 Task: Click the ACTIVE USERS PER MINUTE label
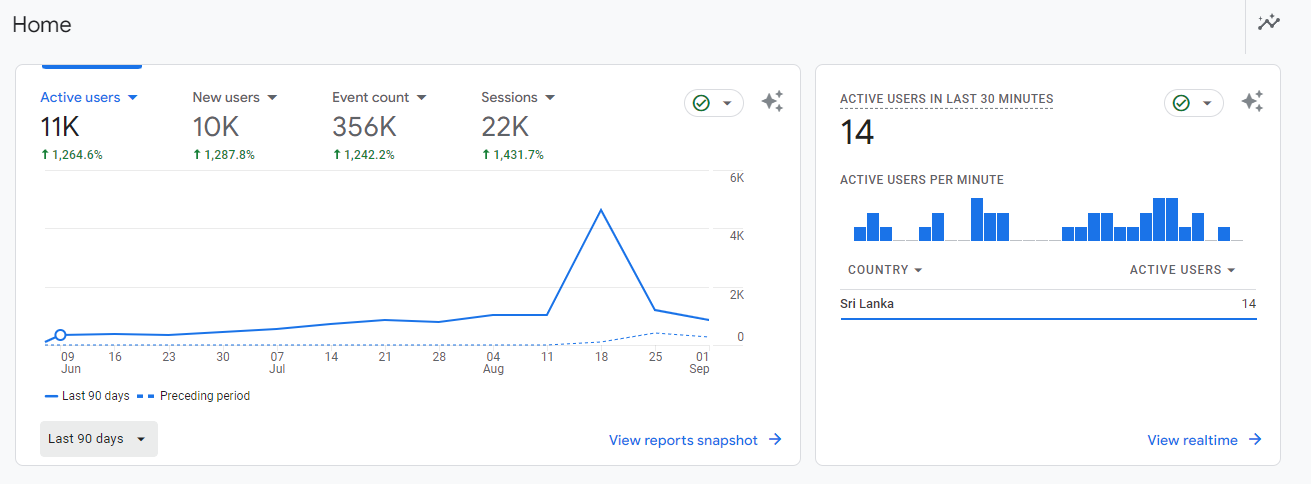click(x=922, y=180)
